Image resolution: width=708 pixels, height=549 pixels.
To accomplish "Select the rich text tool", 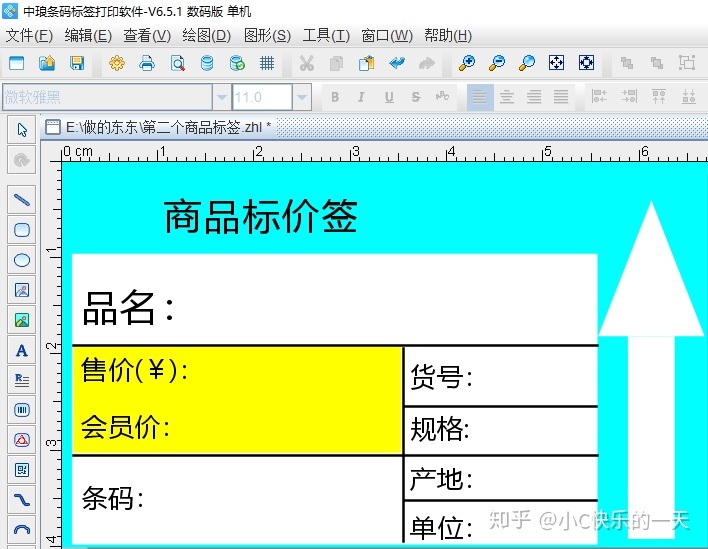I will pyautogui.click(x=22, y=380).
